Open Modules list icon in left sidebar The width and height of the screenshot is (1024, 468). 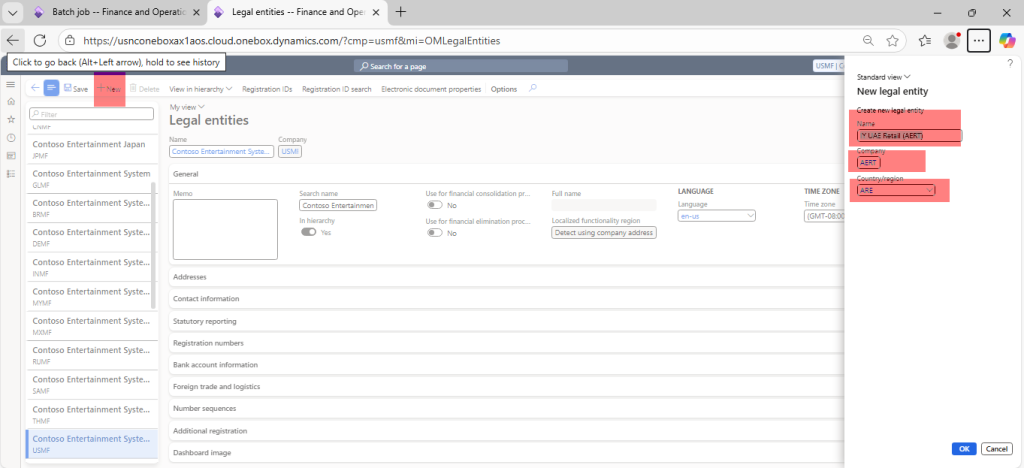click(11, 173)
